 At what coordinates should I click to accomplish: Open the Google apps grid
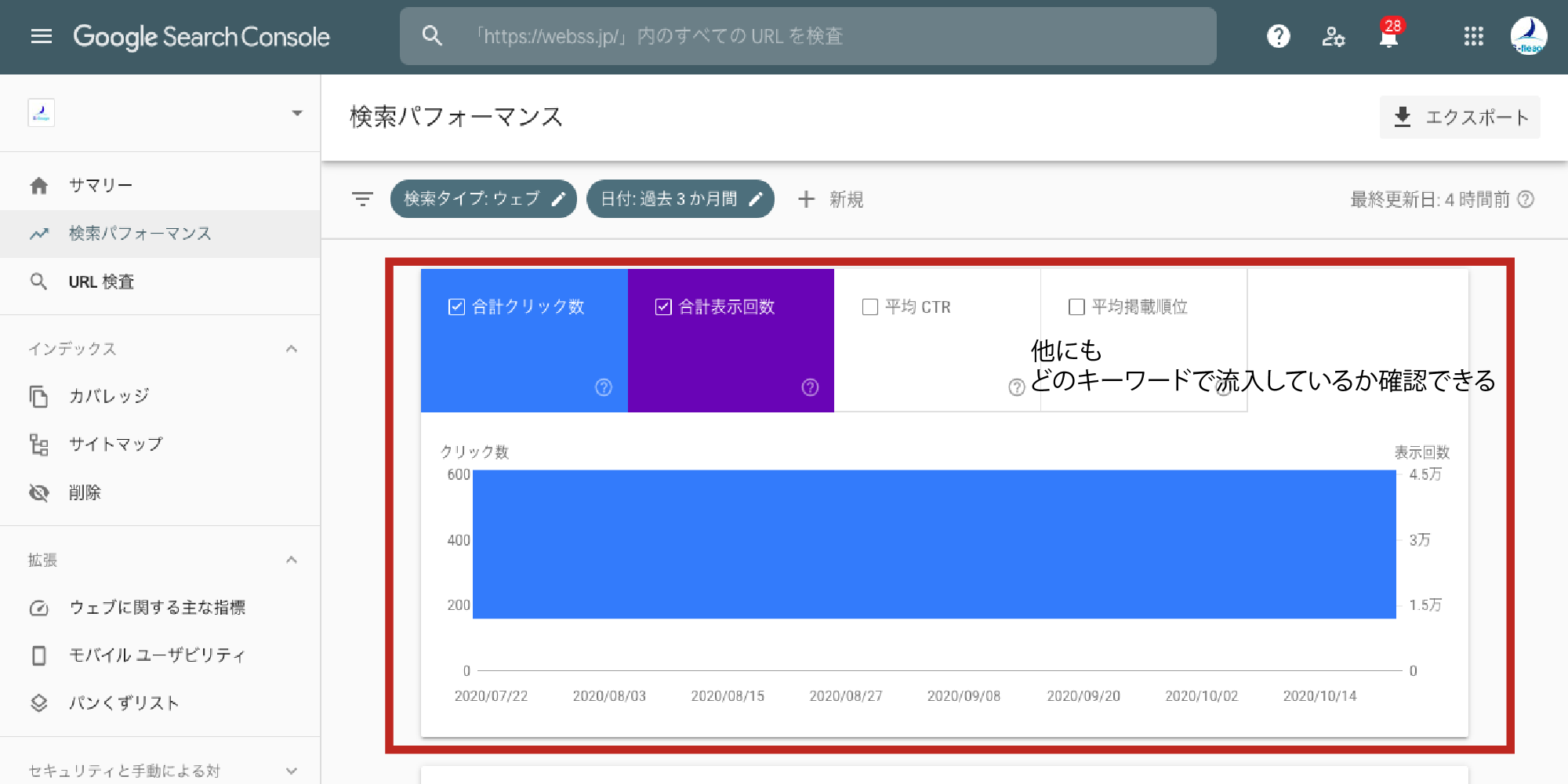1473,36
